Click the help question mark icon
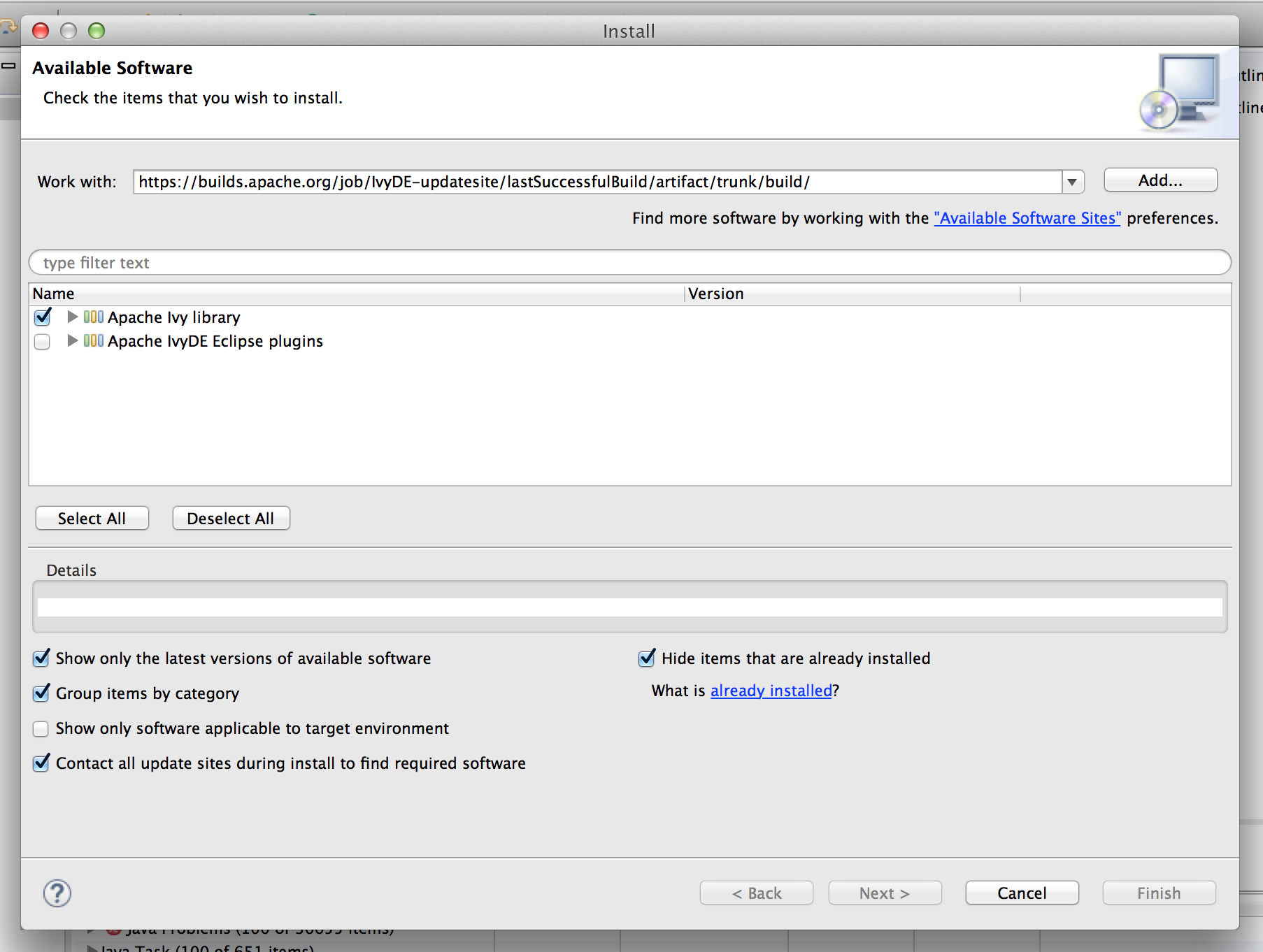1263x952 pixels. coord(57,893)
